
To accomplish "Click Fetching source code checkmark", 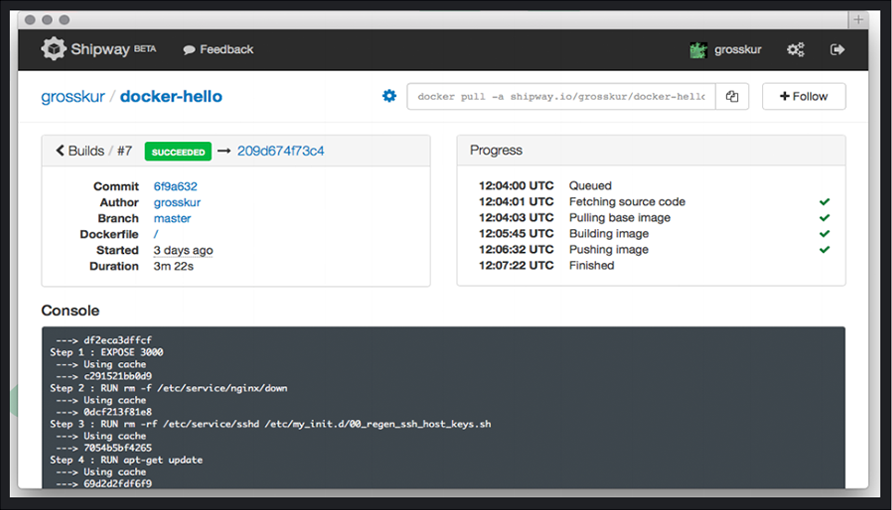I will (824, 202).
